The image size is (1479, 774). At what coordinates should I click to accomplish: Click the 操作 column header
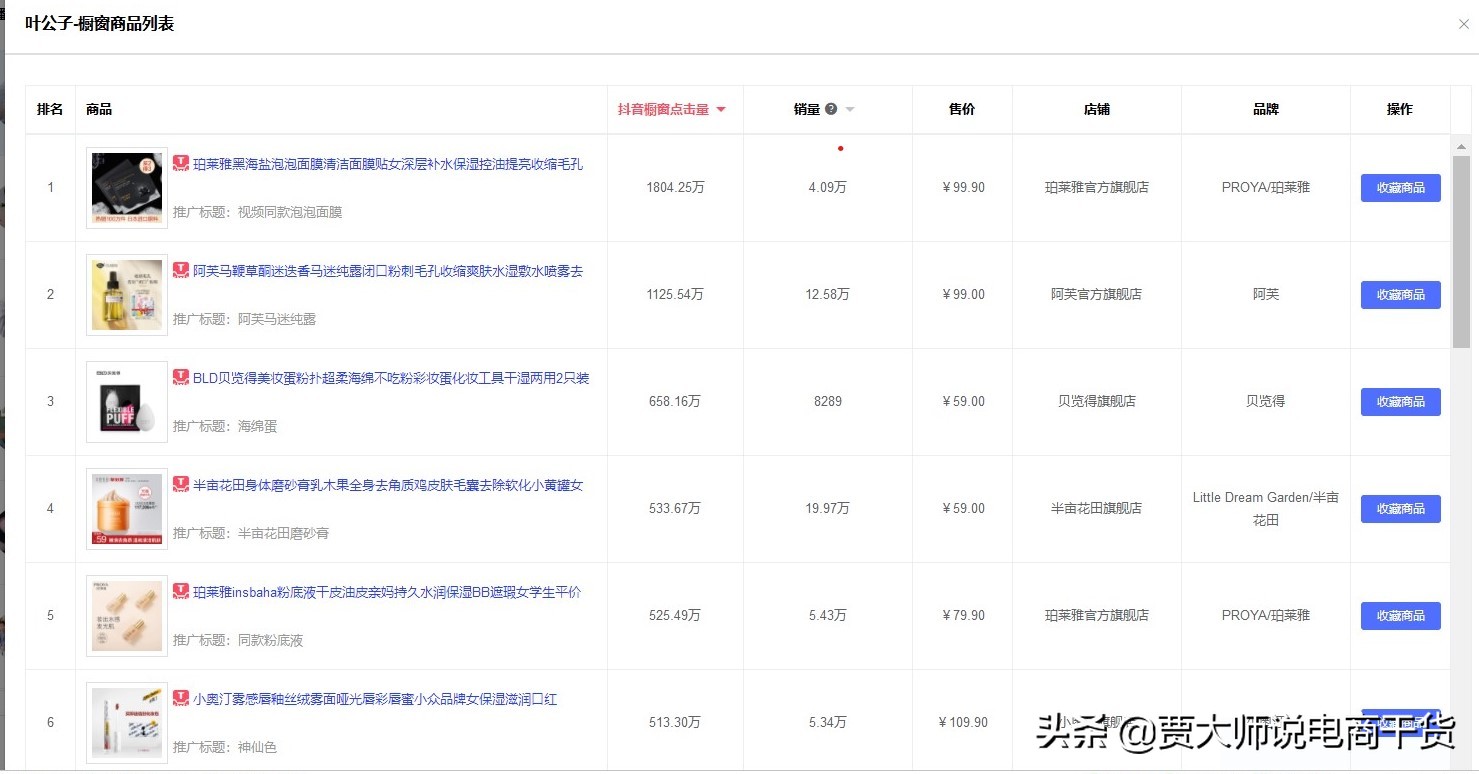coord(1400,110)
